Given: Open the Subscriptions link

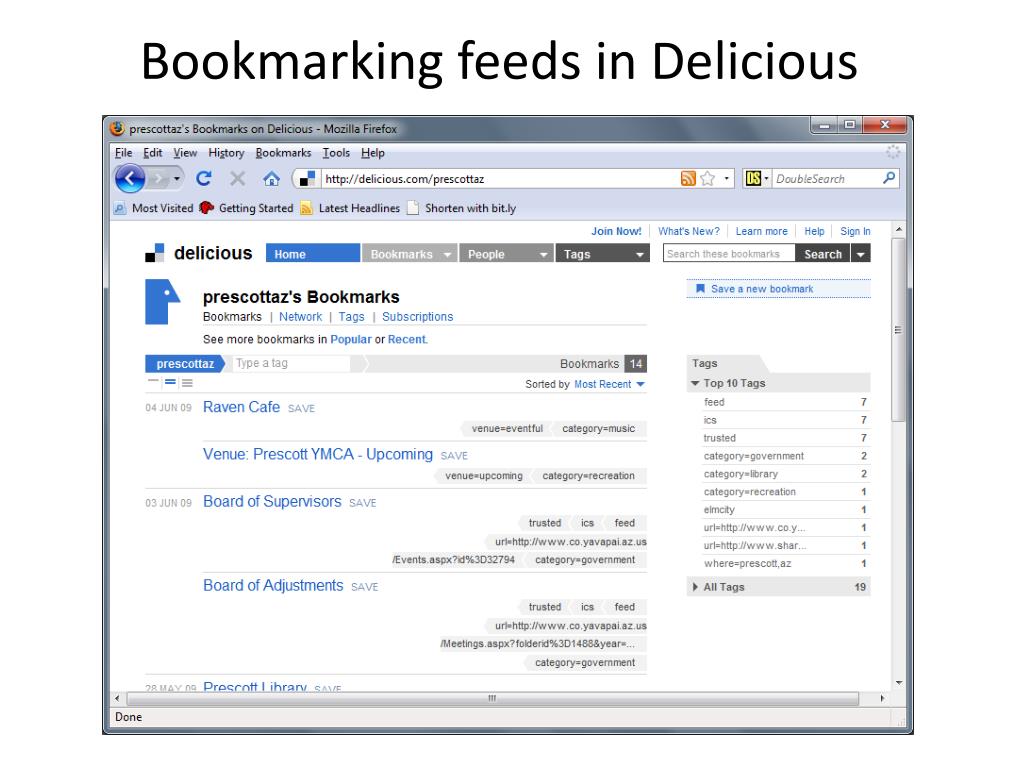Looking at the screenshot, I should pos(417,317).
